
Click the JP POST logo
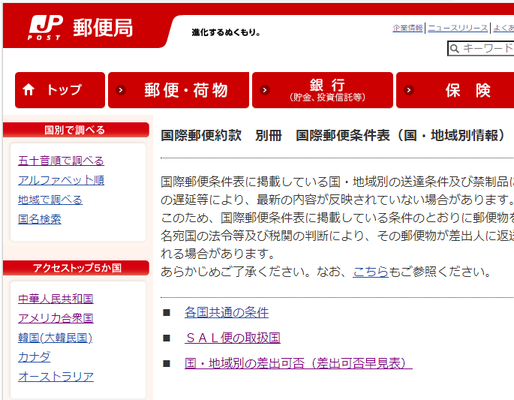tap(45, 28)
